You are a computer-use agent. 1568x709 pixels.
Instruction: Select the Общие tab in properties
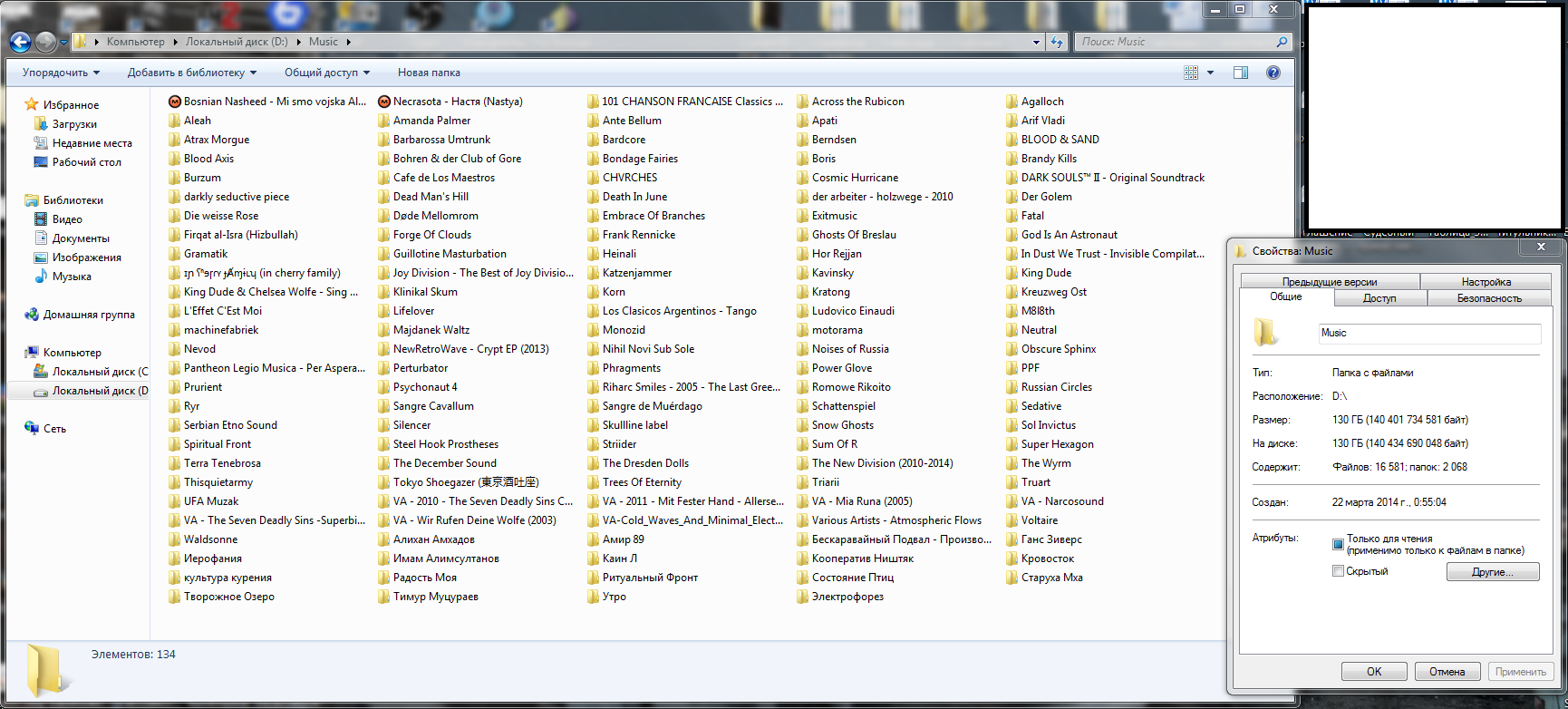[x=1286, y=296]
